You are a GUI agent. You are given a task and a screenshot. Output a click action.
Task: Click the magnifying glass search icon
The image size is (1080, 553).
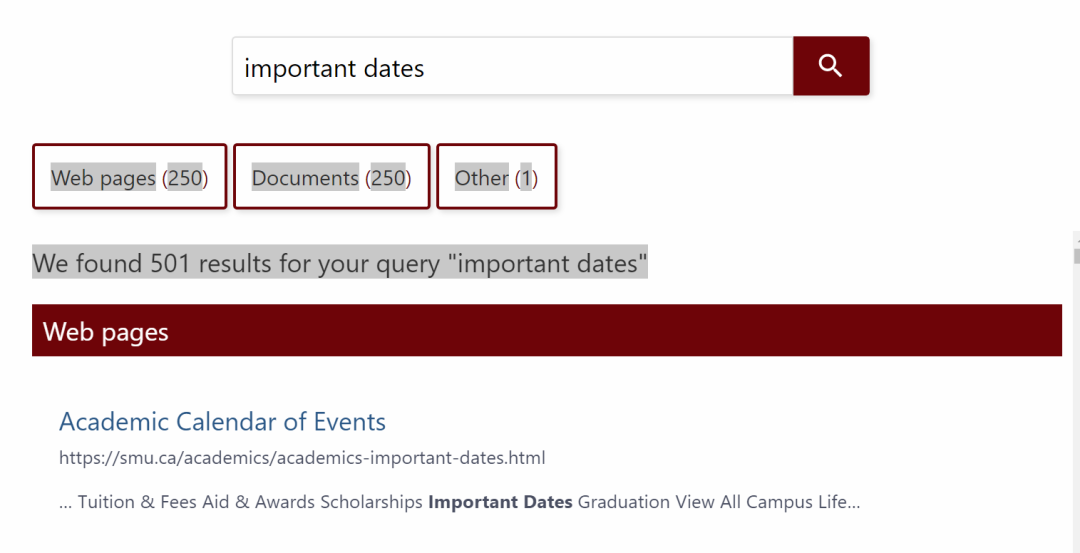tap(830, 66)
